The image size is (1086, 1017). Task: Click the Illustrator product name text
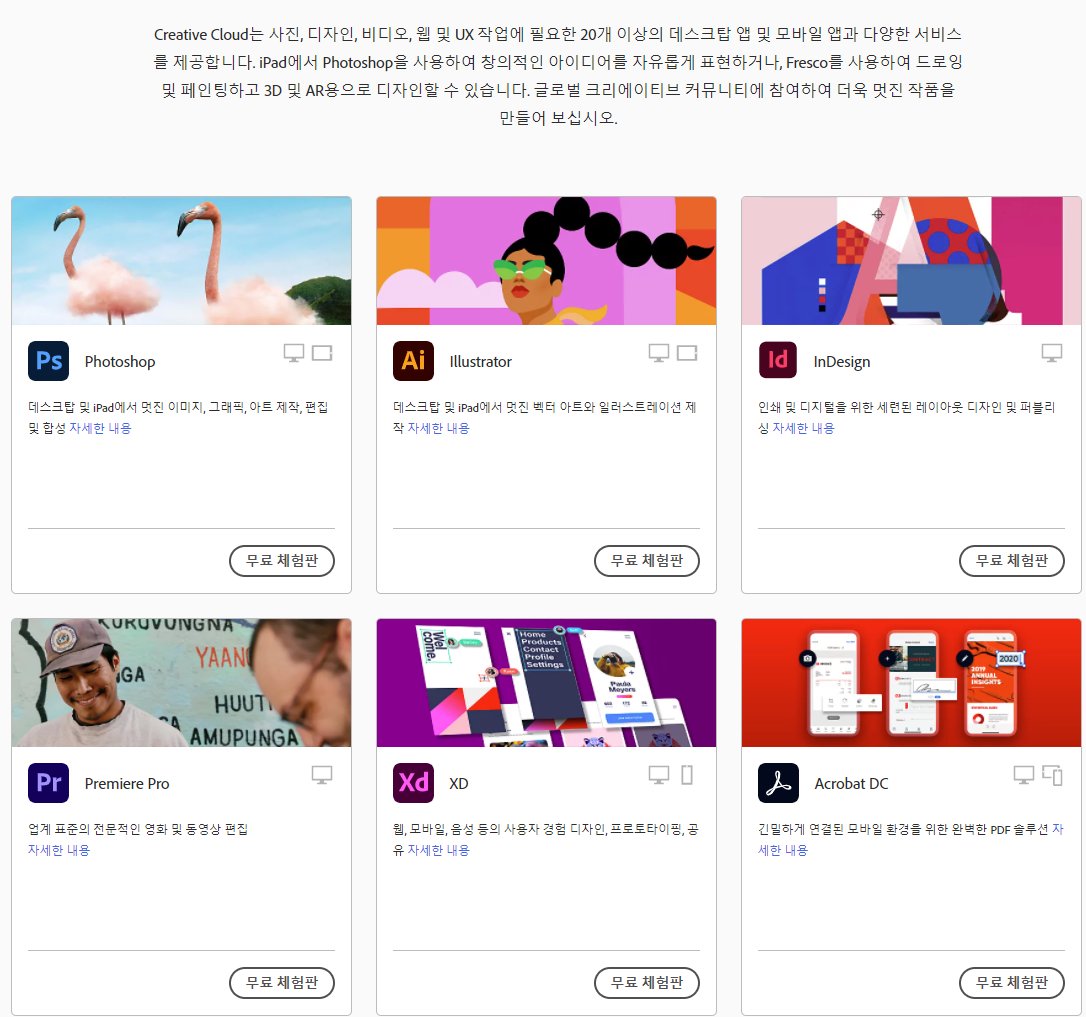(481, 362)
